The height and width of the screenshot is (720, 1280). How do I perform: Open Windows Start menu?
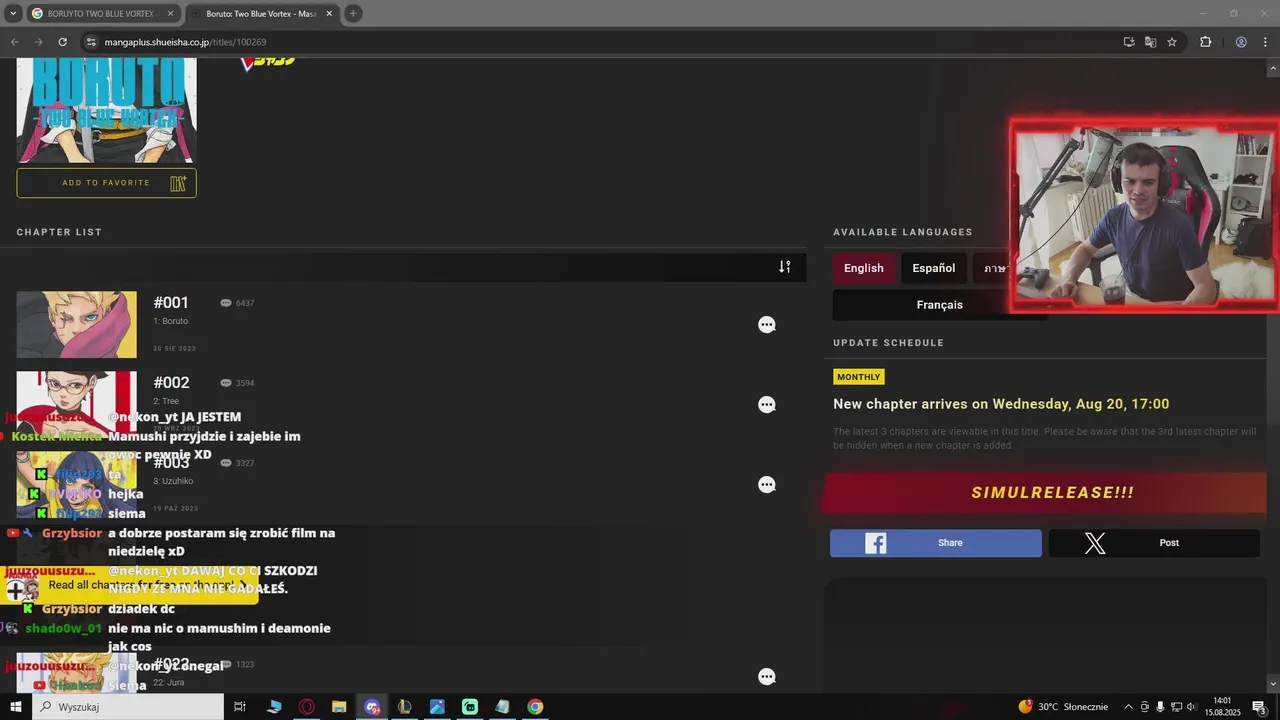[16, 707]
